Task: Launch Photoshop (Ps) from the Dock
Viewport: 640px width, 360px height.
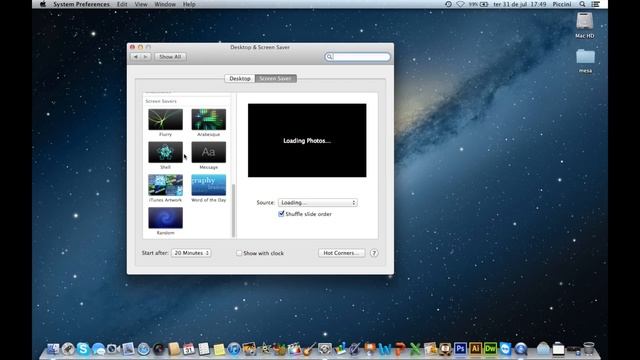Action: [460, 349]
